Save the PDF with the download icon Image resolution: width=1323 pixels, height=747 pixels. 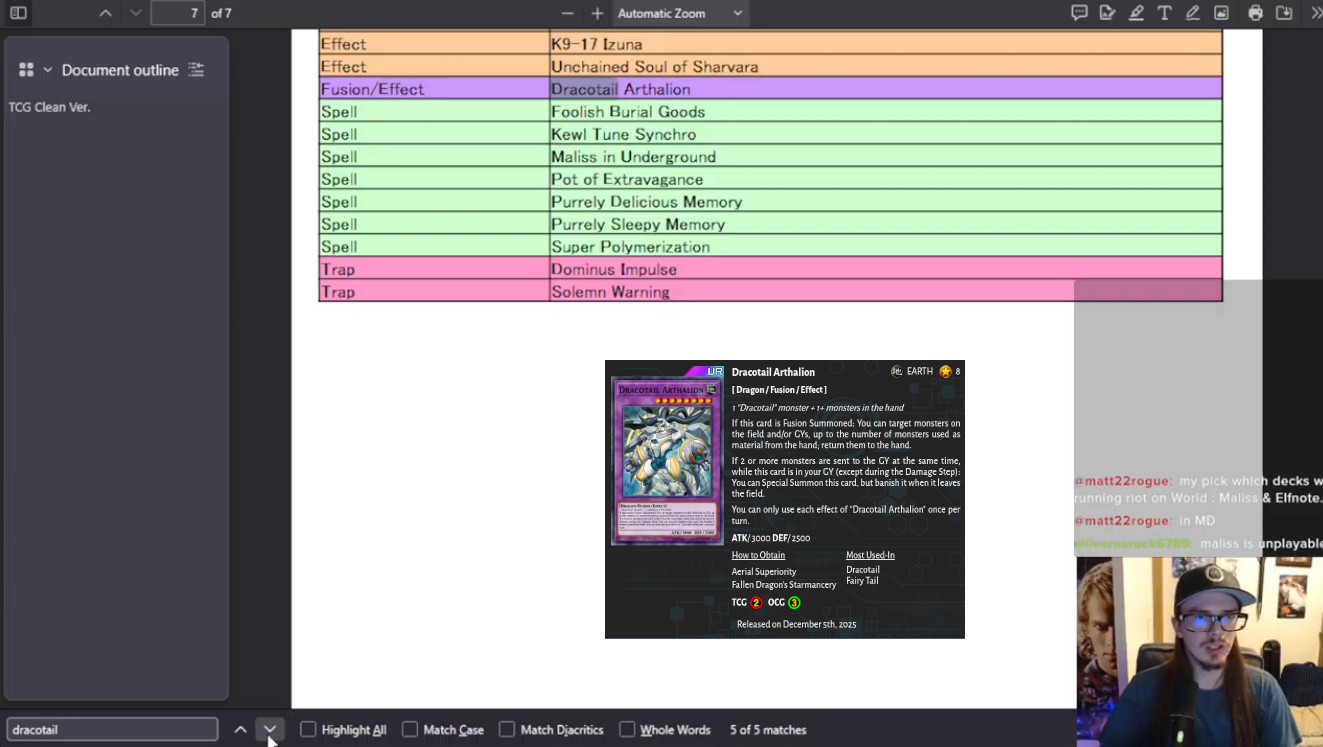click(x=1284, y=13)
